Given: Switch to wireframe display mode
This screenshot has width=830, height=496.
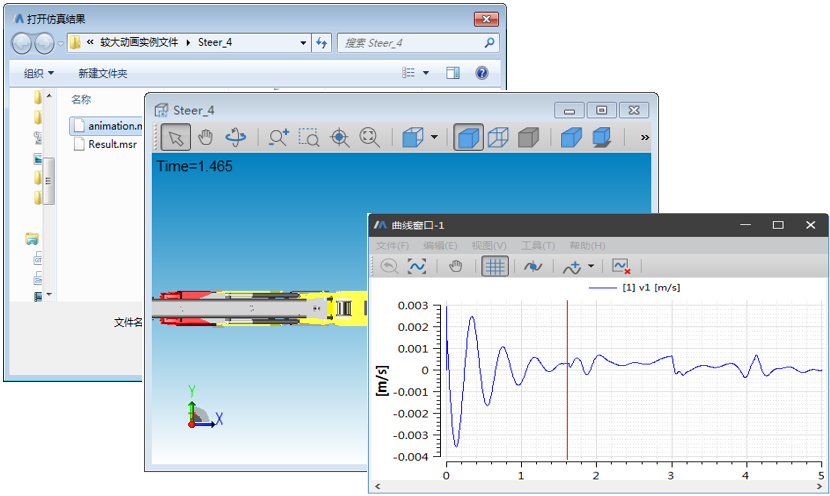Looking at the screenshot, I should (x=498, y=137).
